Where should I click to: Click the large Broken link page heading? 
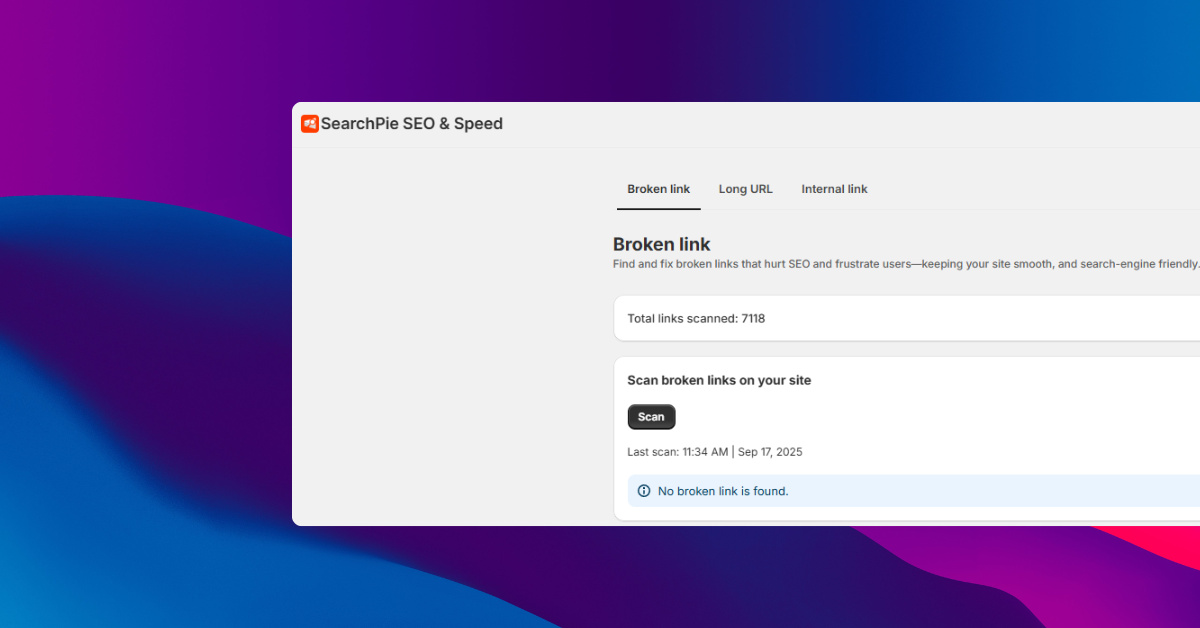[x=661, y=244]
